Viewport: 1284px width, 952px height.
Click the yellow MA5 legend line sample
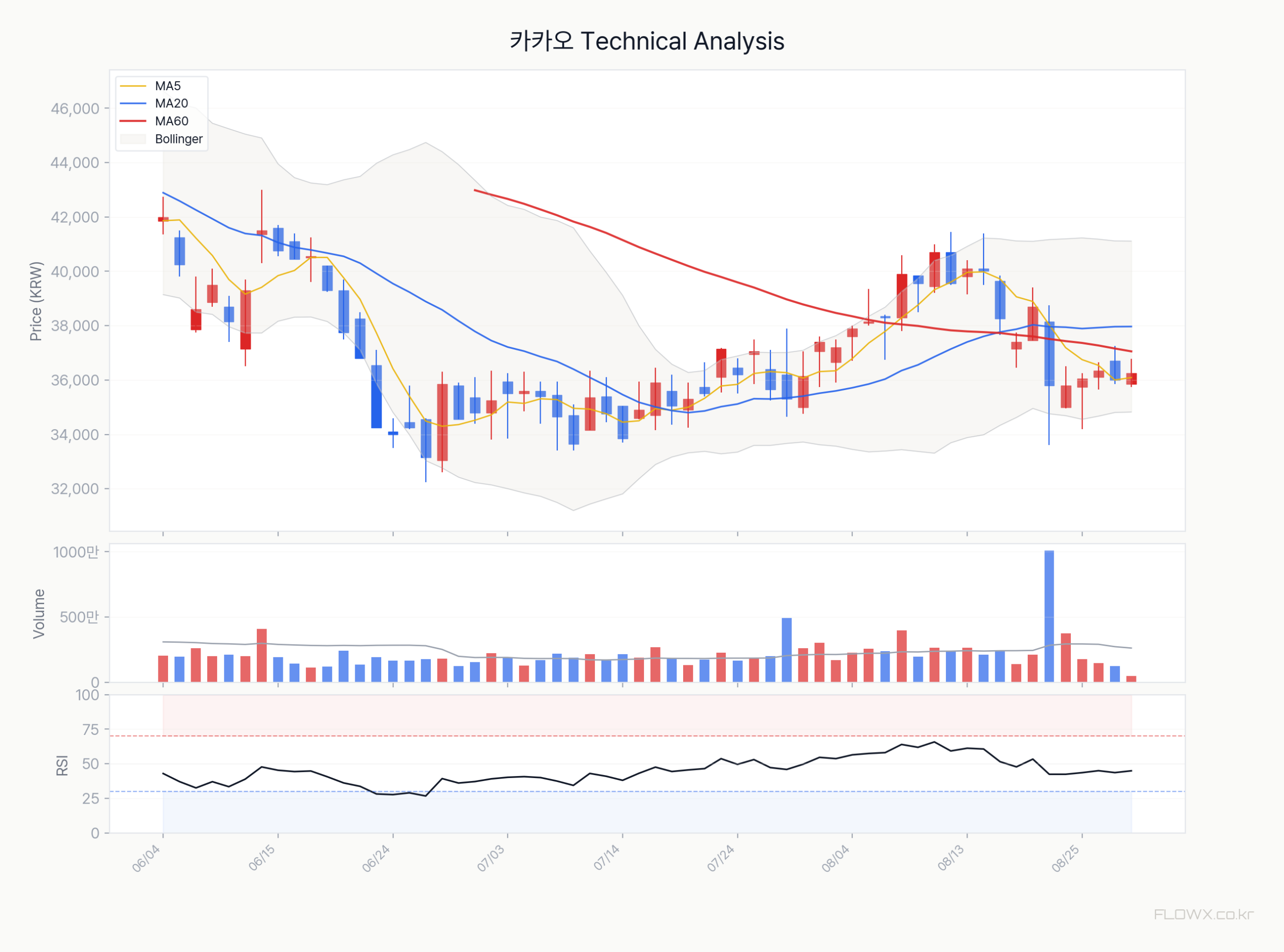pyautogui.click(x=132, y=86)
